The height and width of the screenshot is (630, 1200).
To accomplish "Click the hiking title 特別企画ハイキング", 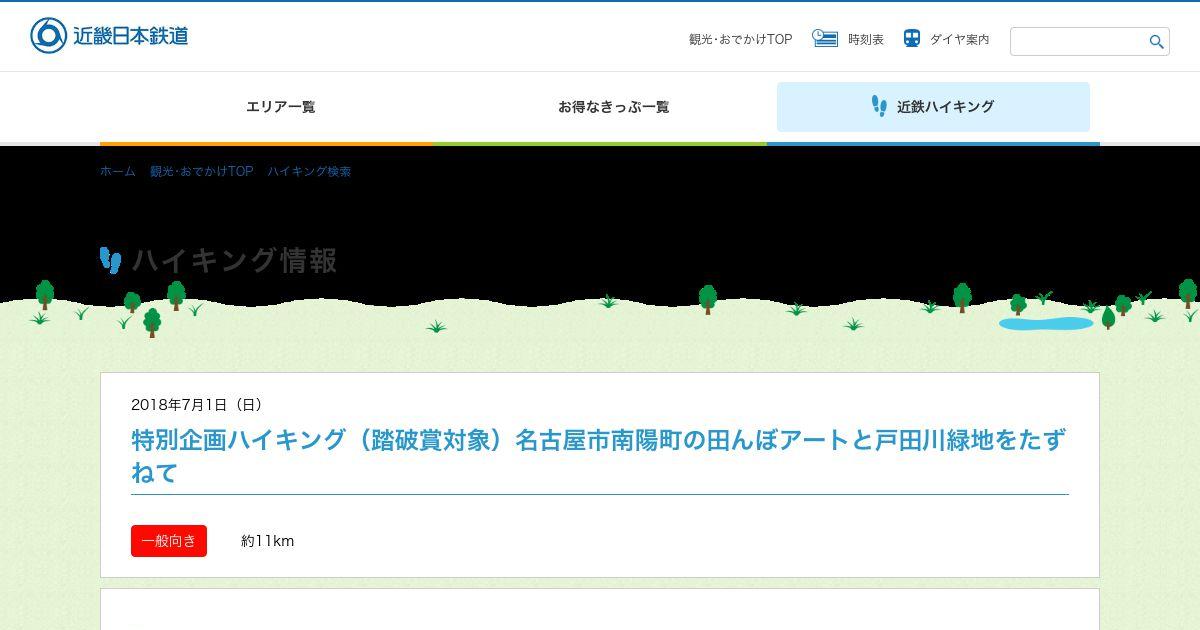I will tap(599, 456).
